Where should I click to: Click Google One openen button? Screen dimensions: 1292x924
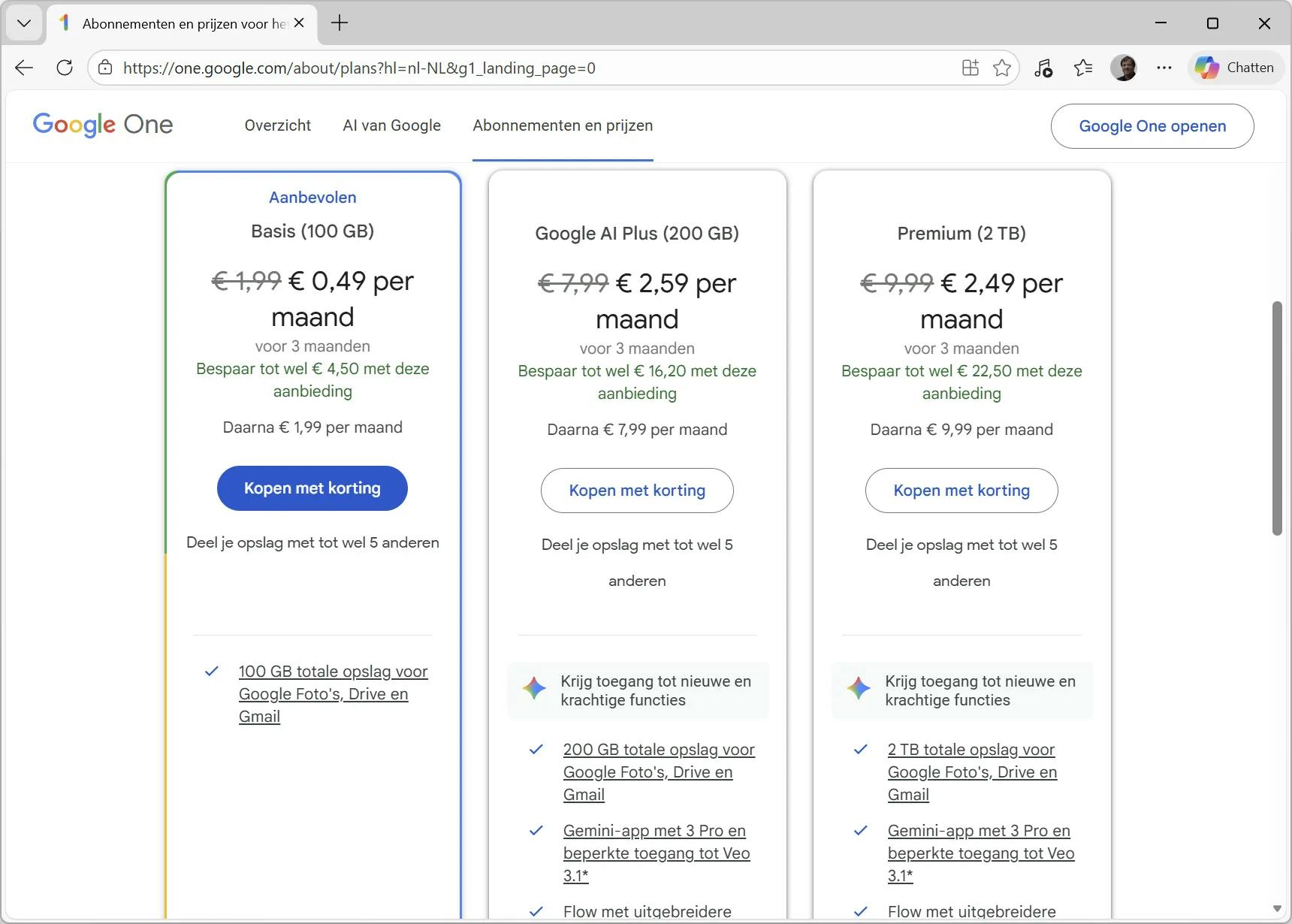[x=1152, y=126]
